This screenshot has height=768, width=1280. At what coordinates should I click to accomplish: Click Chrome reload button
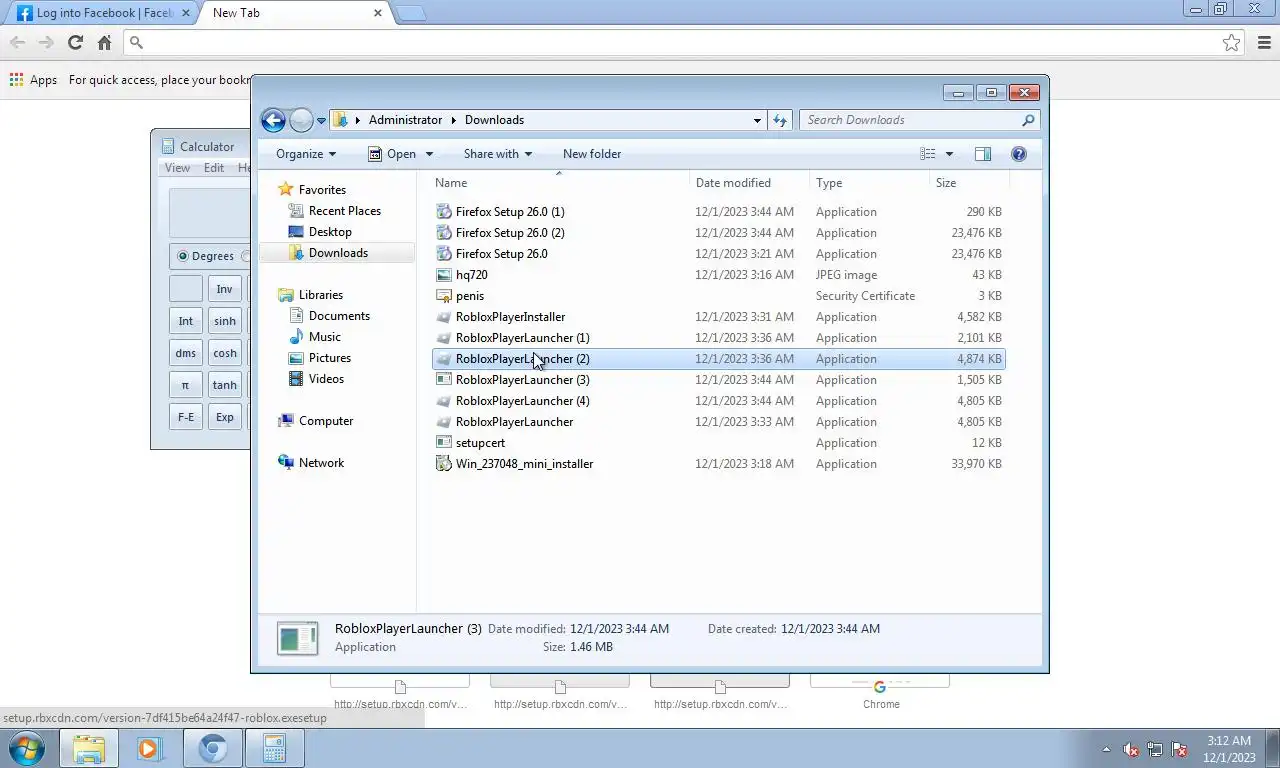pyautogui.click(x=75, y=42)
